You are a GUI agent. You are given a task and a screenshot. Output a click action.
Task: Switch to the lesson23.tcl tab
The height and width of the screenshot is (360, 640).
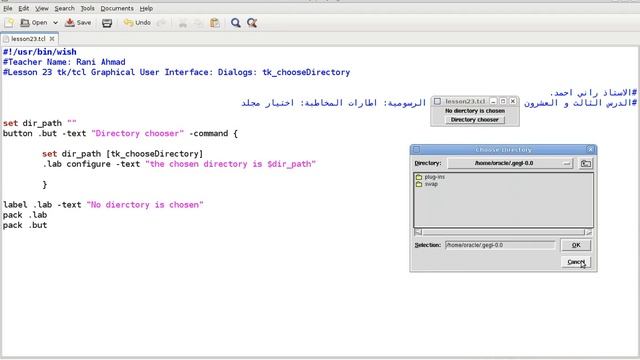(x=28, y=39)
